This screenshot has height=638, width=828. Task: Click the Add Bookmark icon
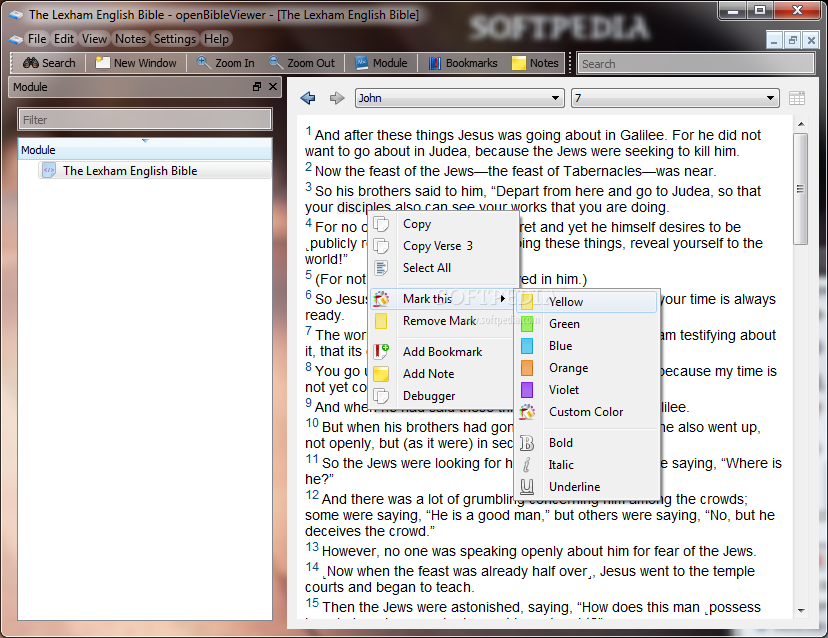point(381,351)
